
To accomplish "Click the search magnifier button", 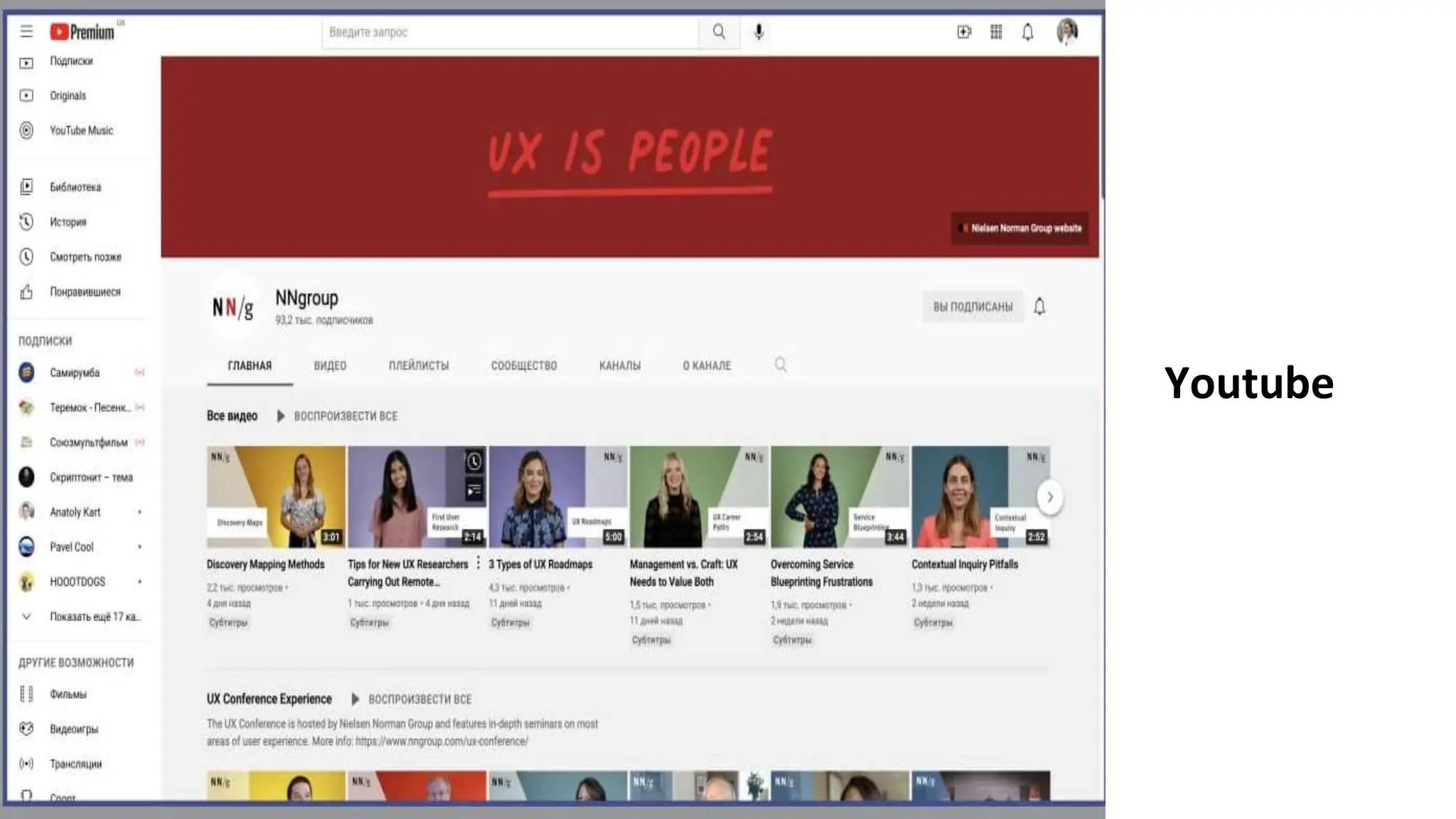I will pyautogui.click(x=719, y=32).
